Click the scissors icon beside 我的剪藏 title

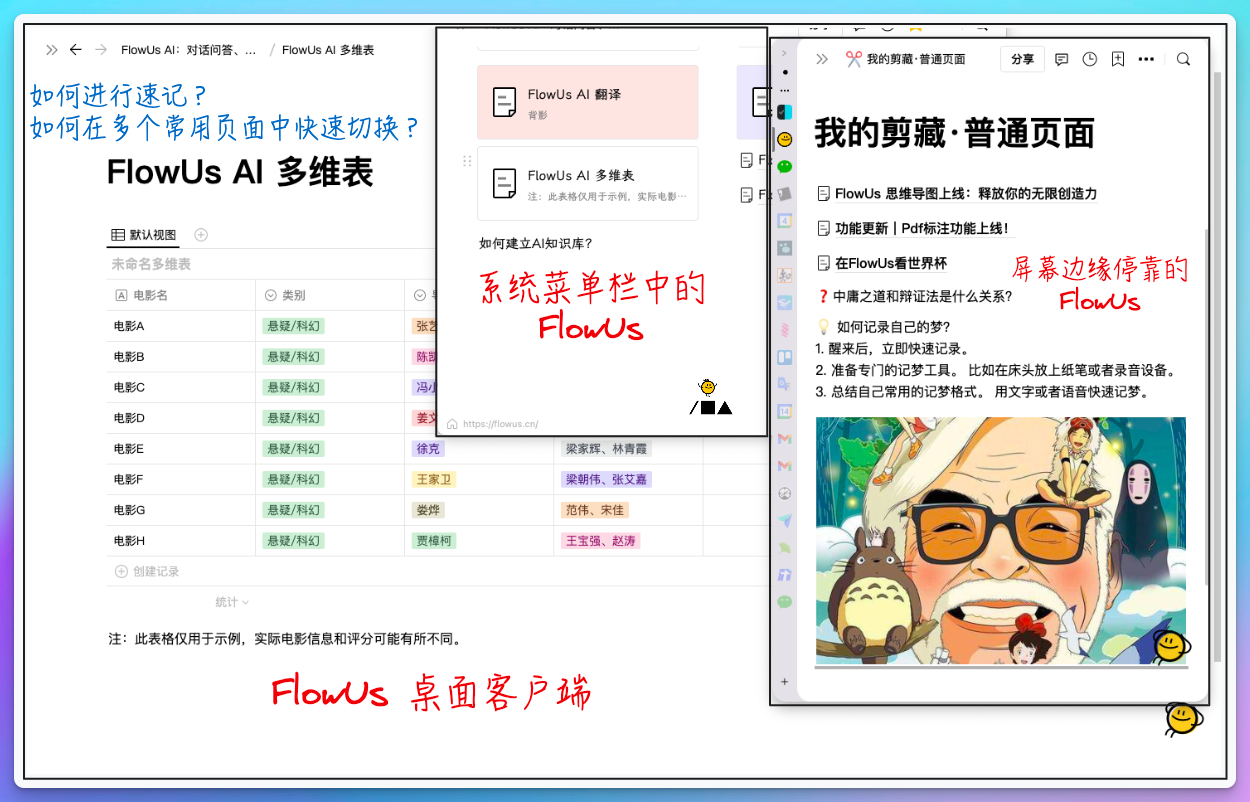(855, 59)
